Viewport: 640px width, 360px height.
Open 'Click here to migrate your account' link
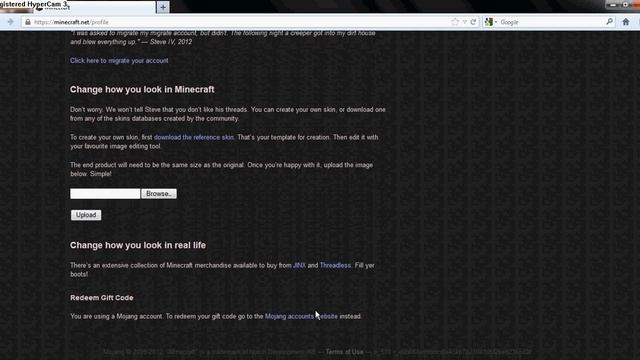pyautogui.click(x=119, y=60)
